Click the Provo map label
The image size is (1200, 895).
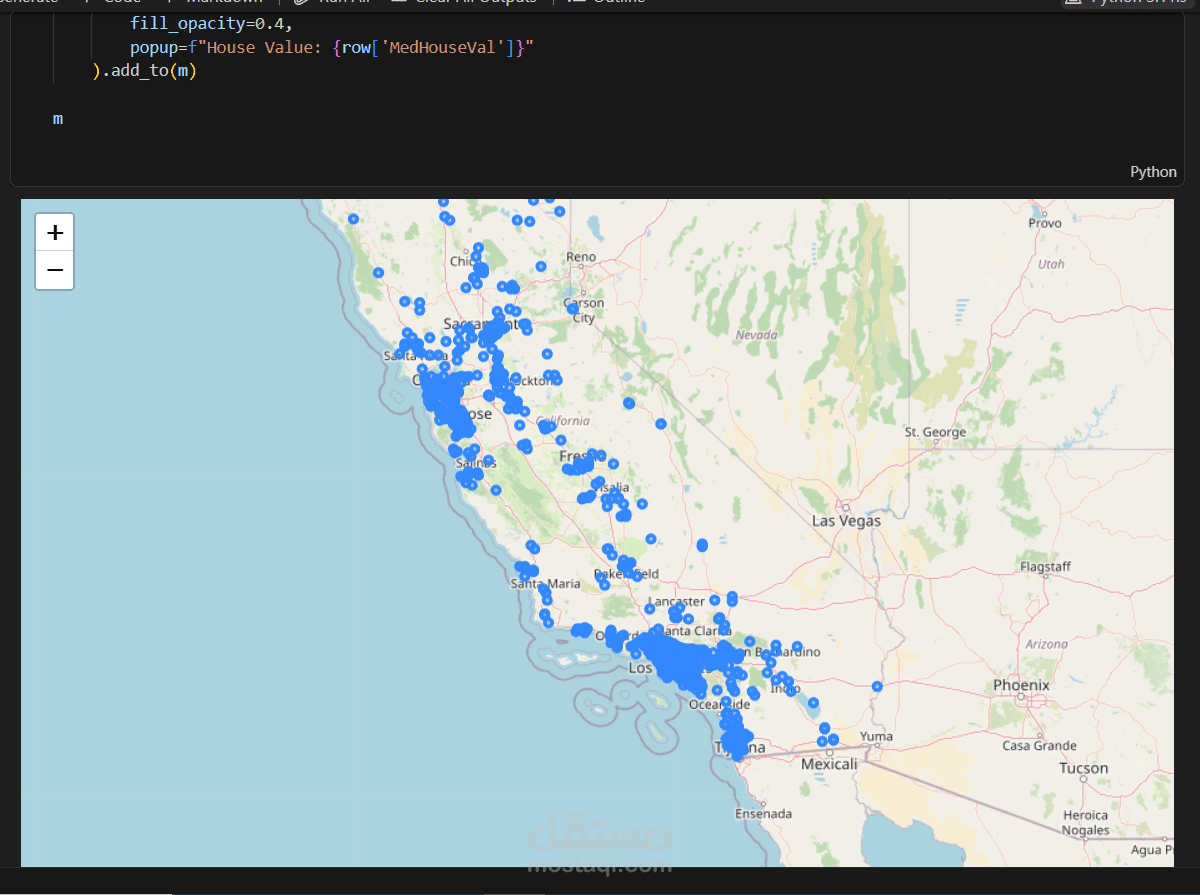pos(1045,224)
